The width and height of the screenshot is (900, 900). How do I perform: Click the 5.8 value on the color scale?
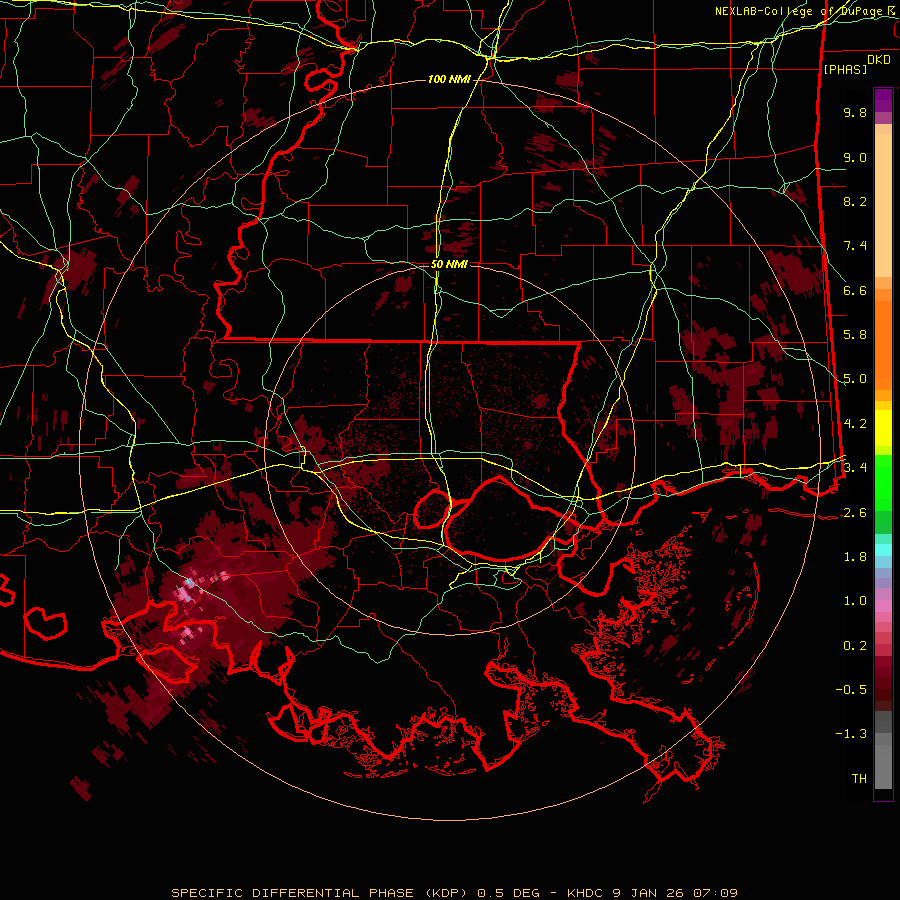855,335
